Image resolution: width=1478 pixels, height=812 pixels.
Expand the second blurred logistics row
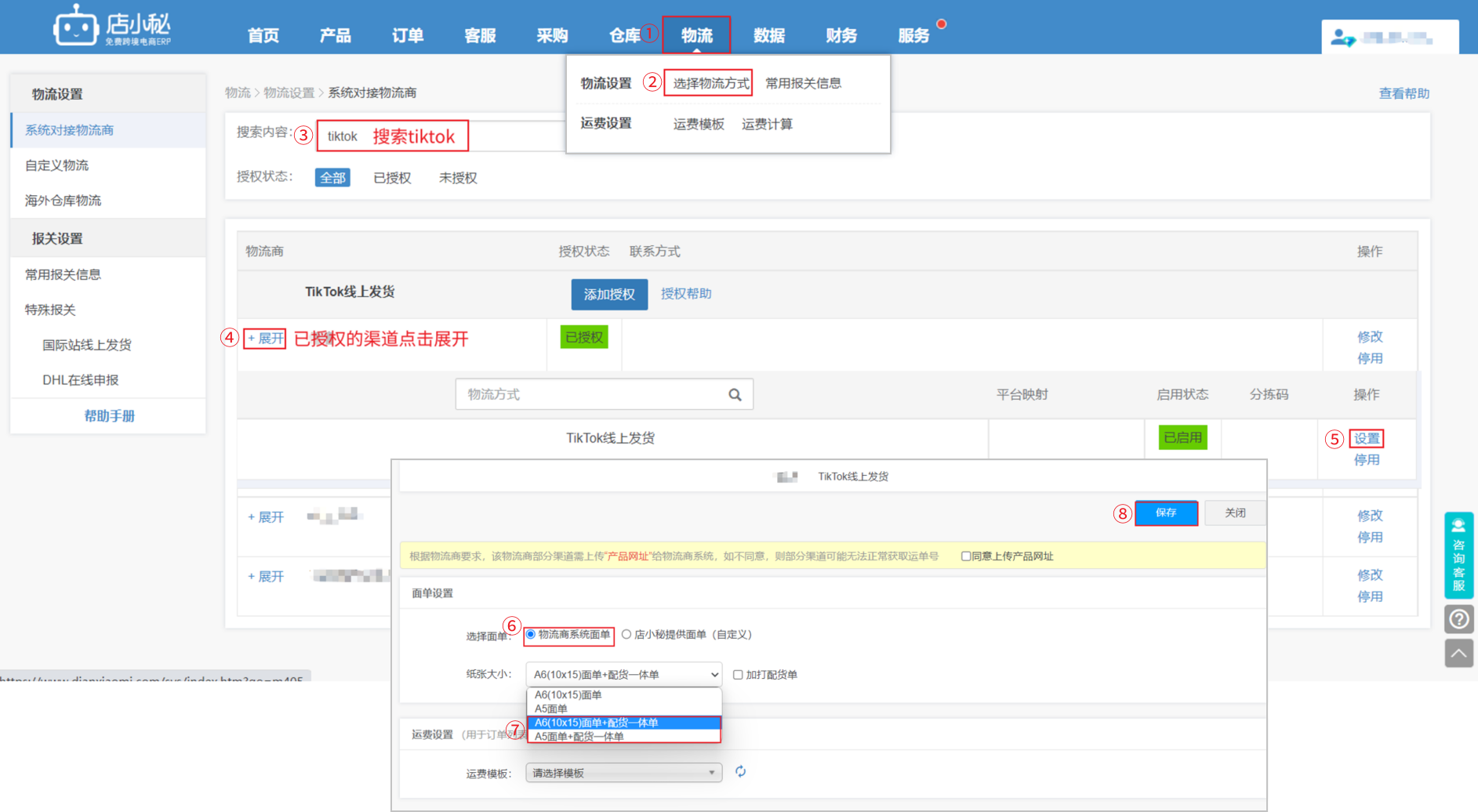266,517
